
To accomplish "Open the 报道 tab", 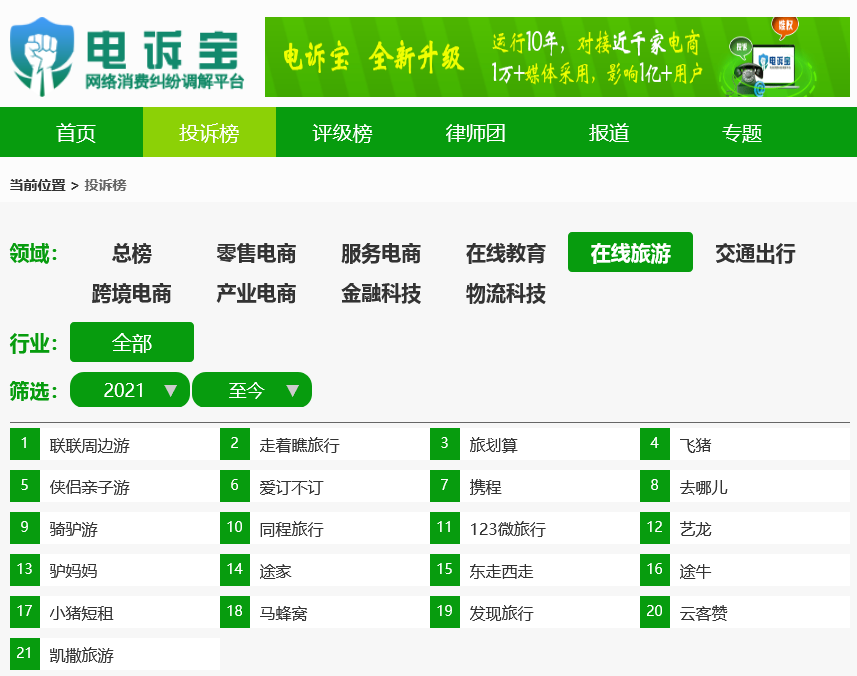I will coord(608,133).
